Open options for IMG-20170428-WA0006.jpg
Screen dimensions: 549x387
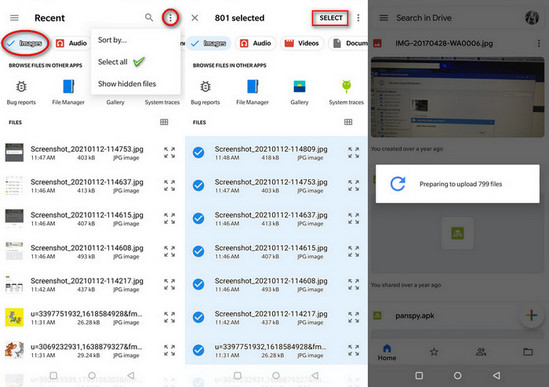(x=538, y=43)
